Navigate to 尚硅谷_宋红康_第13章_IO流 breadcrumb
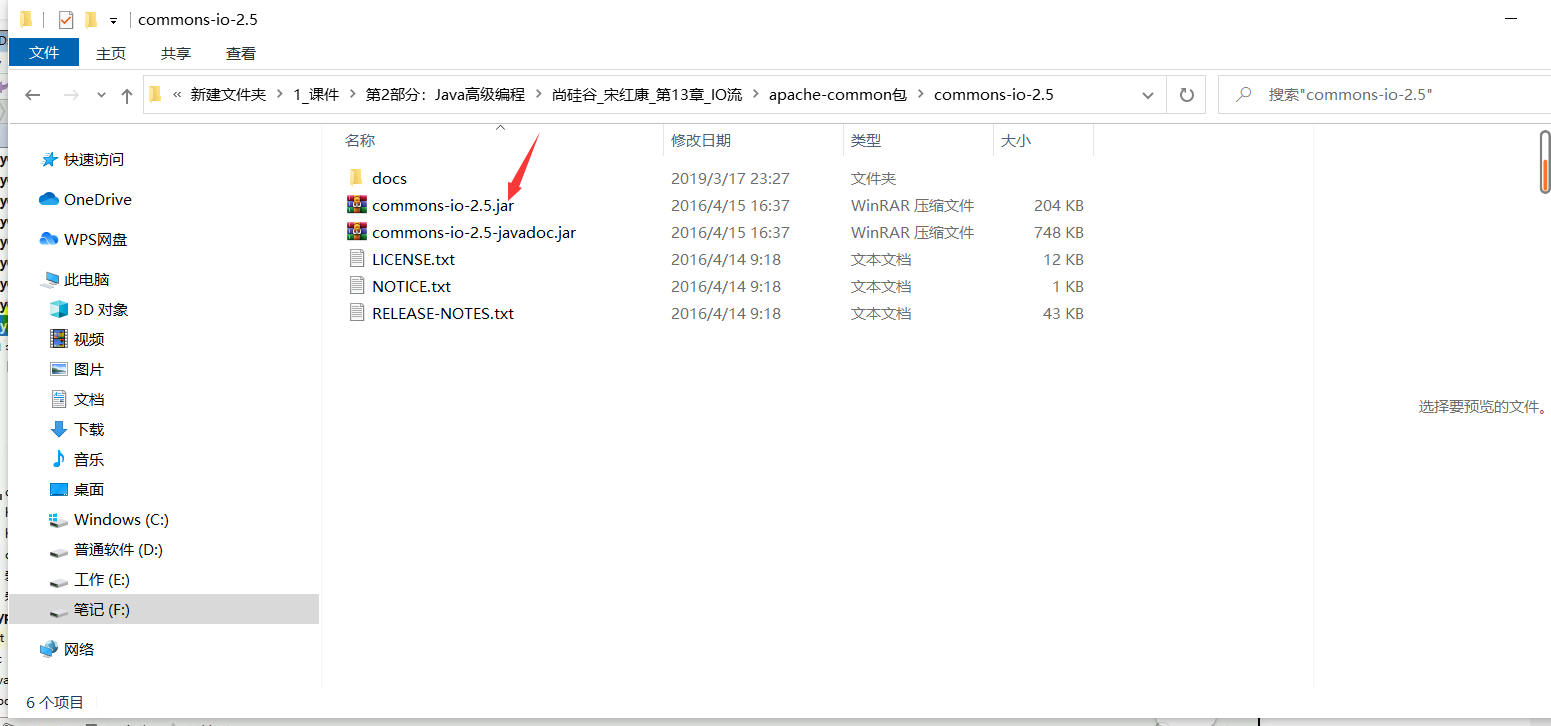The width and height of the screenshot is (1551, 726). pos(647,95)
